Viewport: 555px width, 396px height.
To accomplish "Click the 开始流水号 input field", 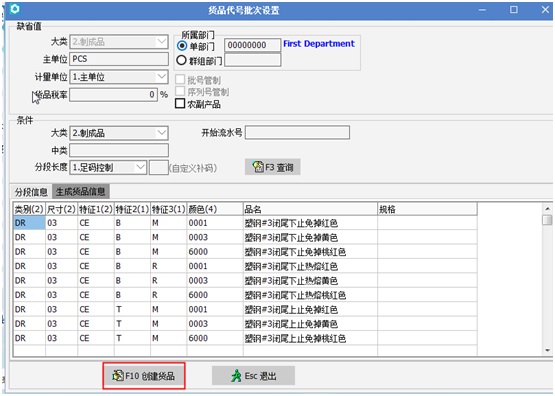I will [297, 132].
